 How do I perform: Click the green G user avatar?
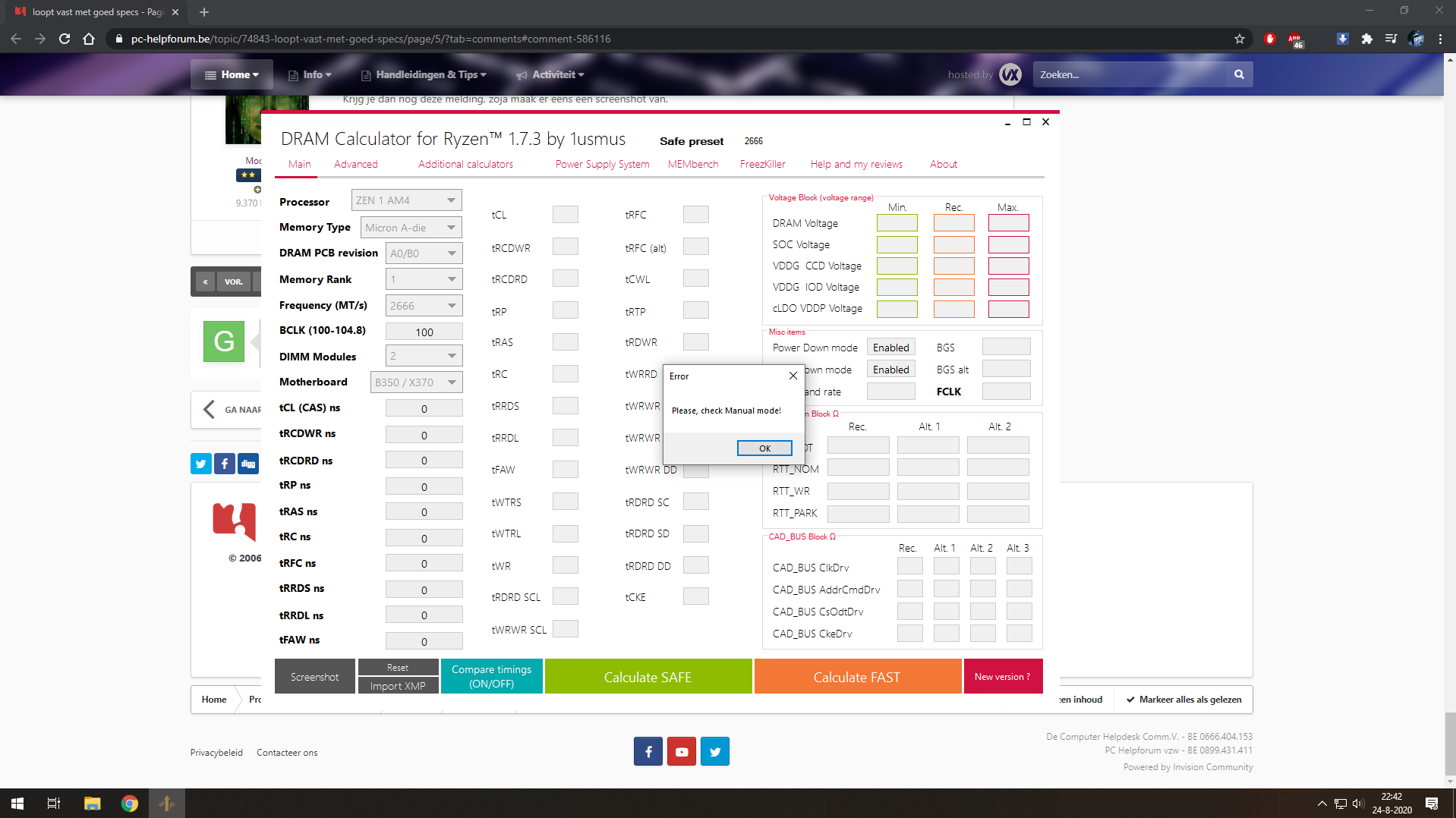coord(224,341)
